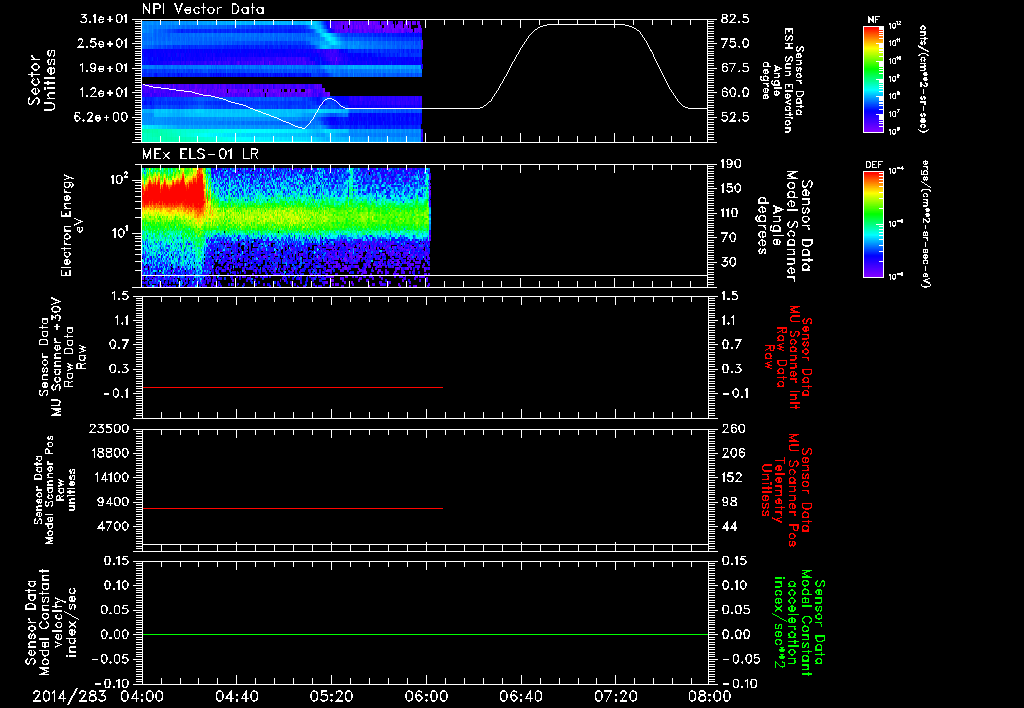Click the 1.2e+01 sector tick label

[x=103, y=93]
